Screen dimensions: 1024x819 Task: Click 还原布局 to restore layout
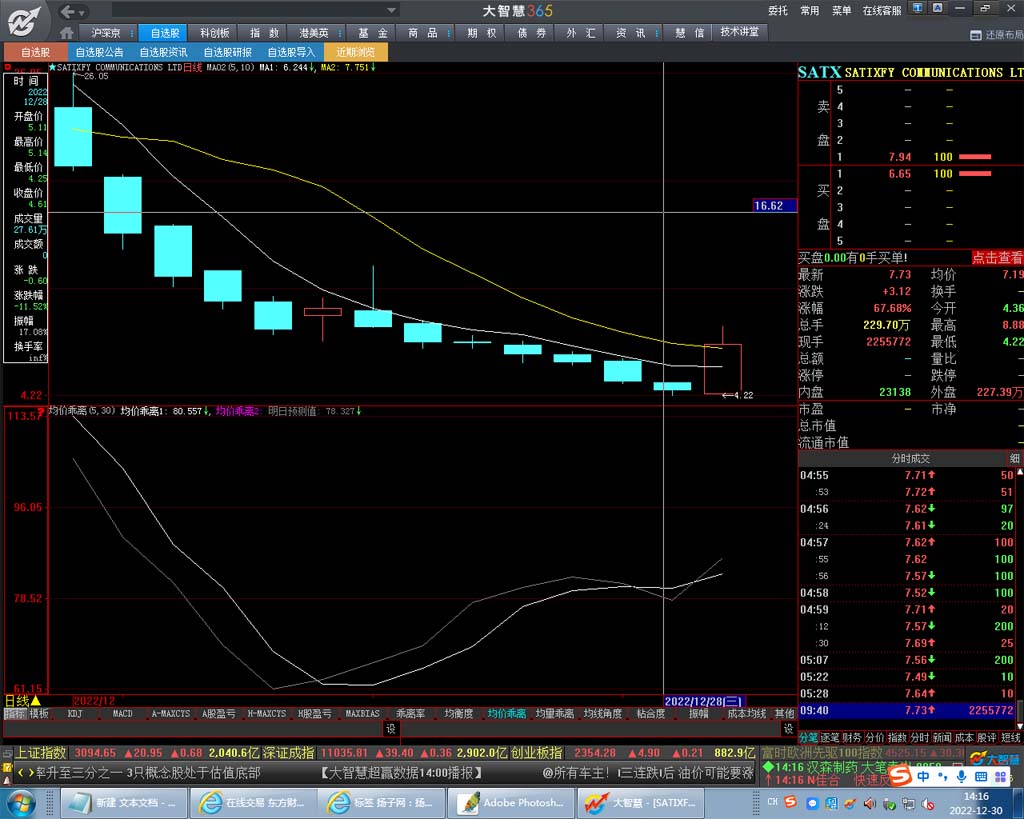click(997, 35)
